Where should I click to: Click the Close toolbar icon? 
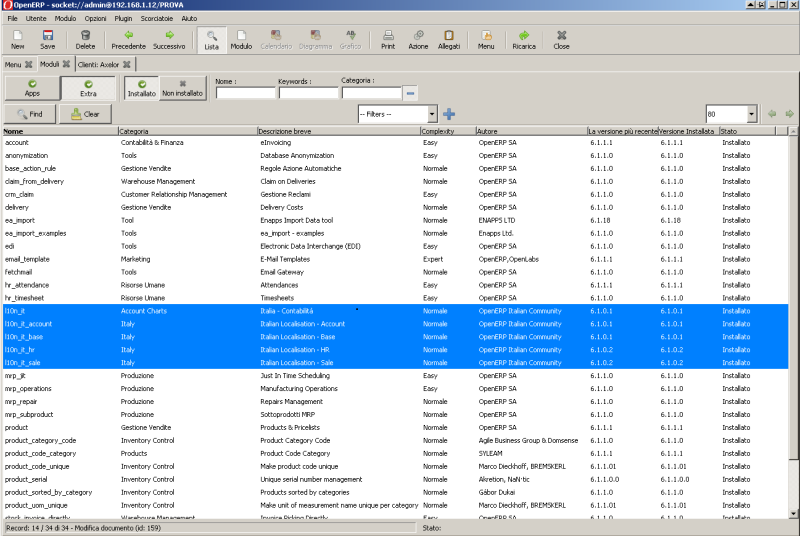[x=561, y=40]
